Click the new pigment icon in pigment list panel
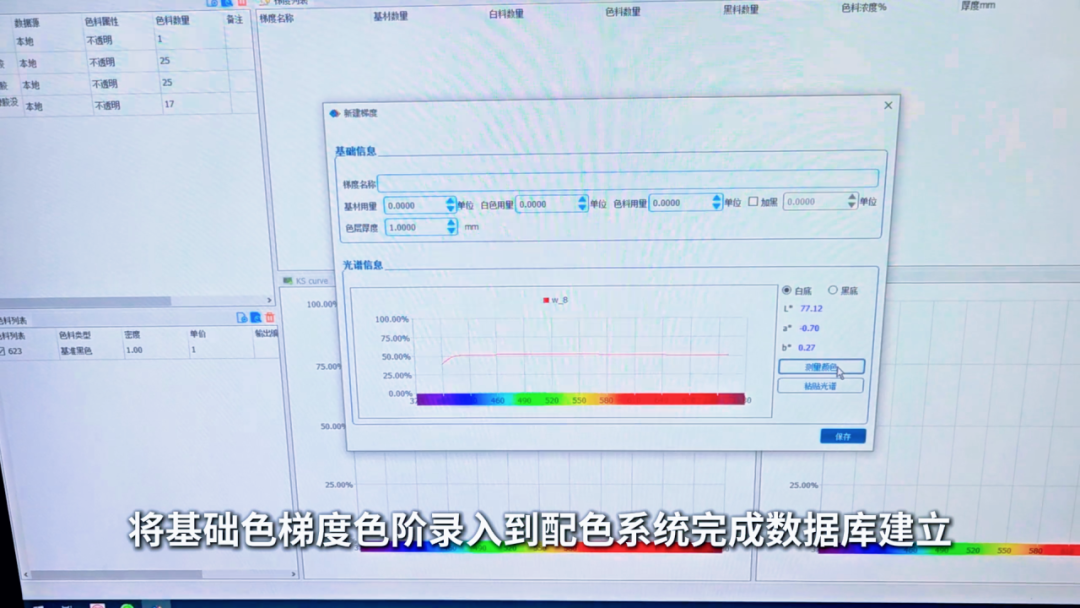 pos(242,317)
